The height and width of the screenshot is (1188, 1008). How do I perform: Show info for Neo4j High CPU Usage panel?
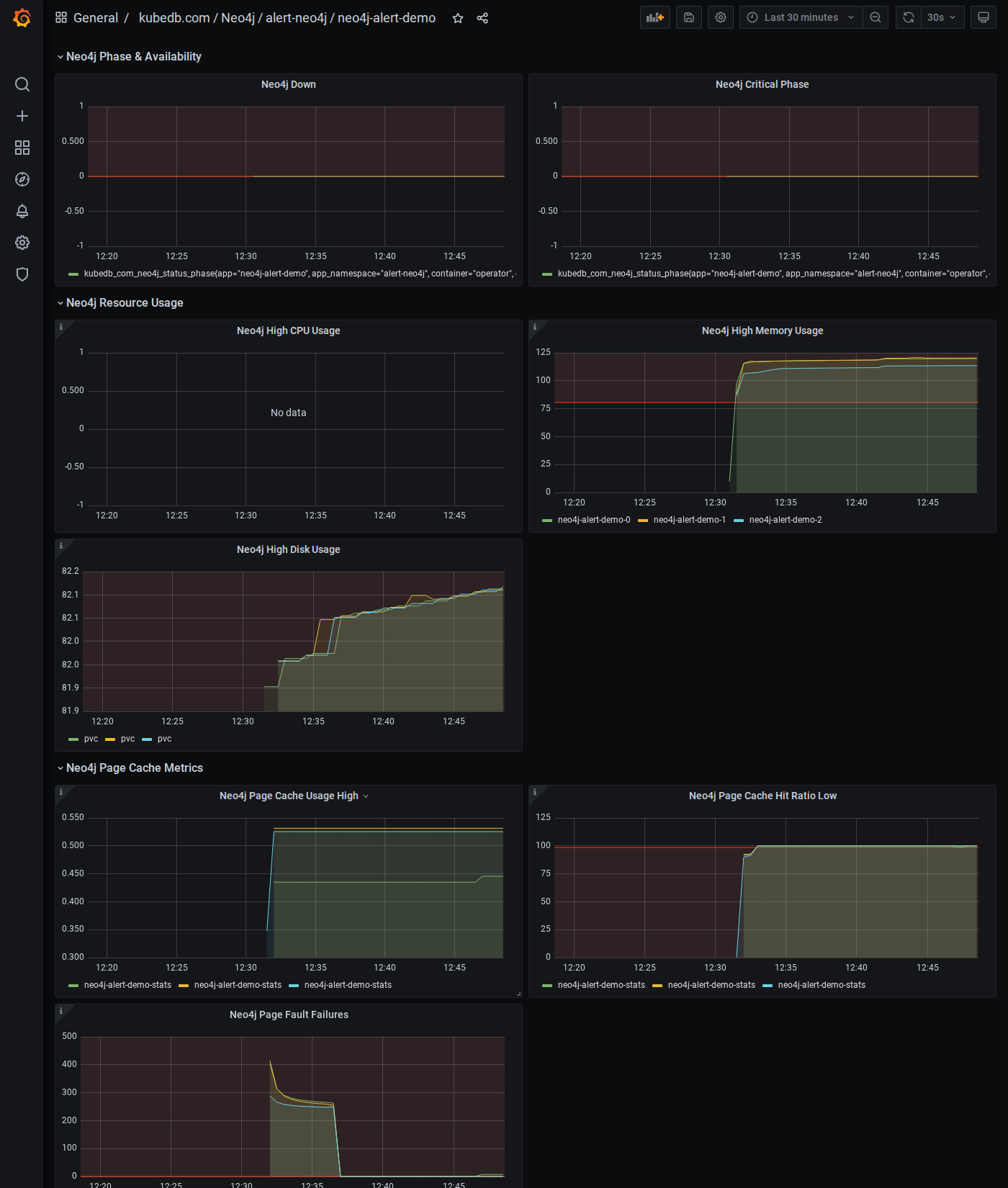61,327
